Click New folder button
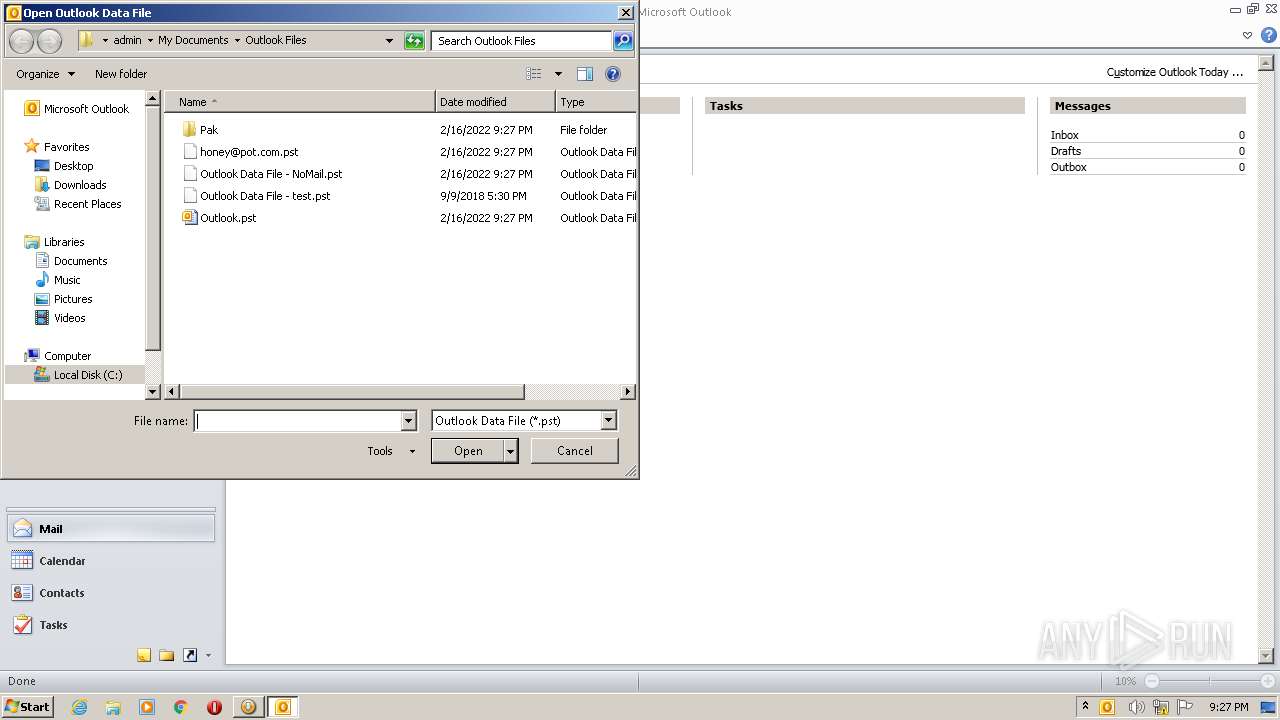This screenshot has width=1280, height=720. (x=121, y=74)
